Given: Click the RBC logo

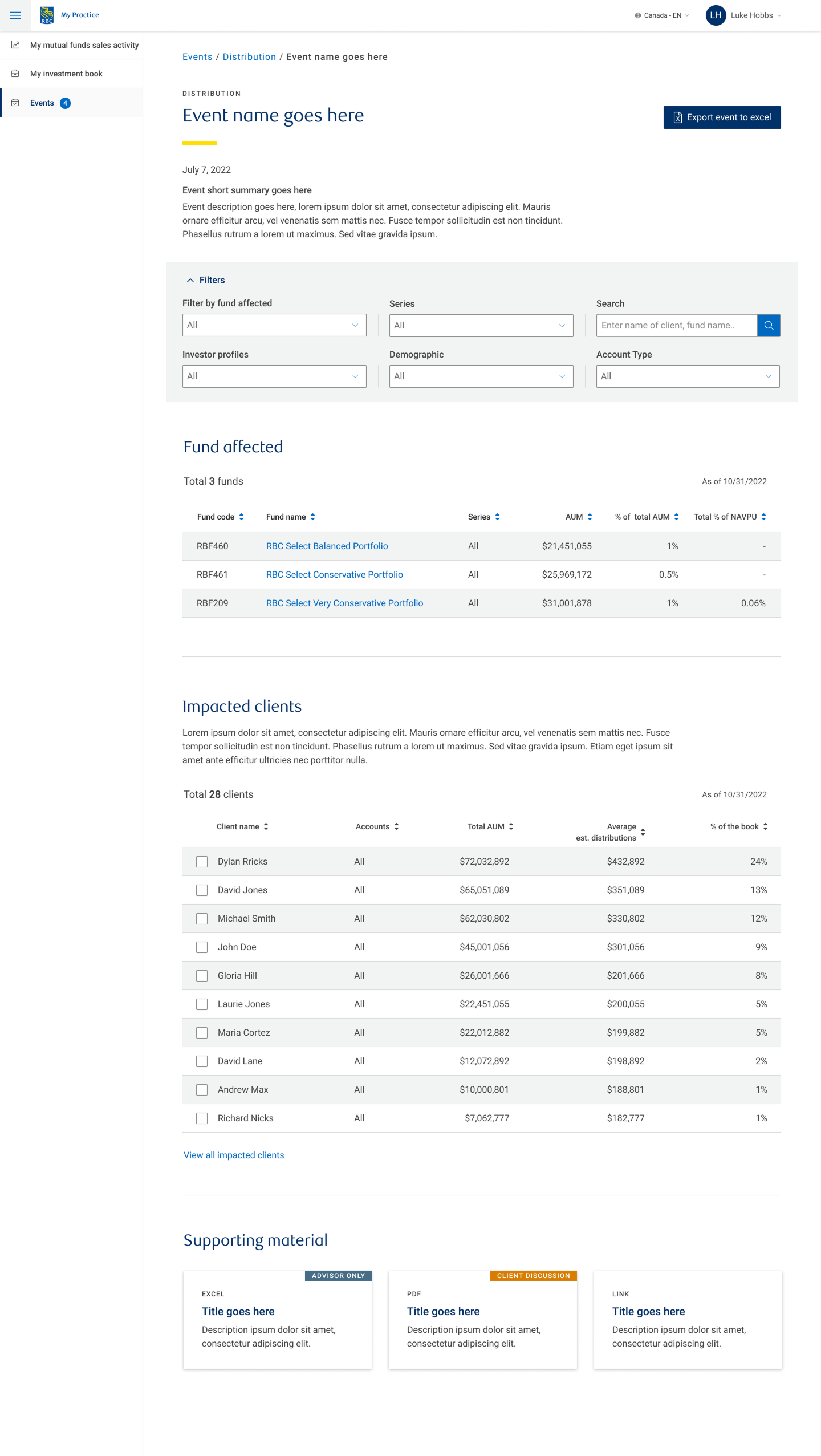Looking at the screenshot, I should (x=47, y=15).
